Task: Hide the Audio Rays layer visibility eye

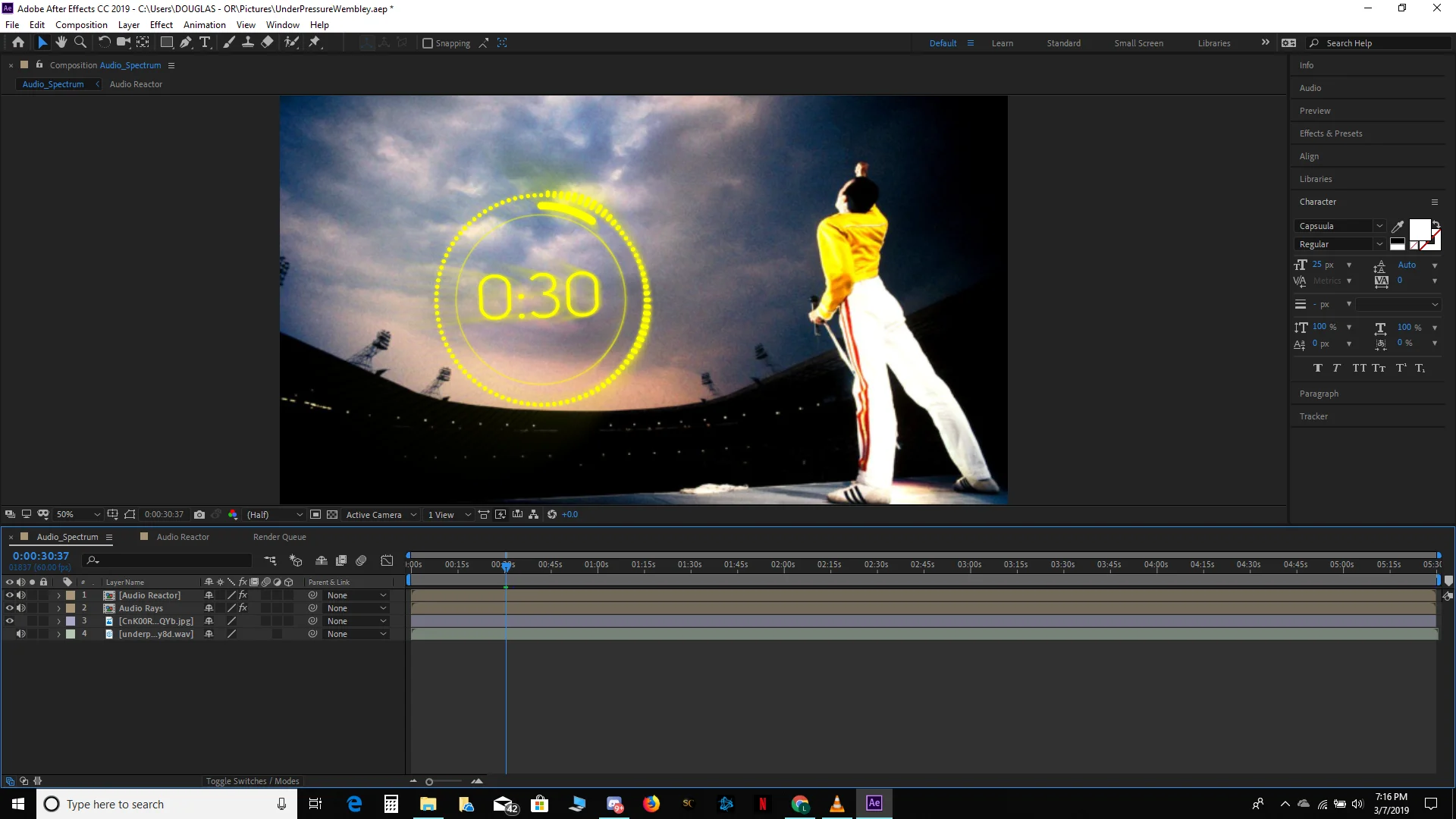Action: pyautogui.click(x=10, y=607)
